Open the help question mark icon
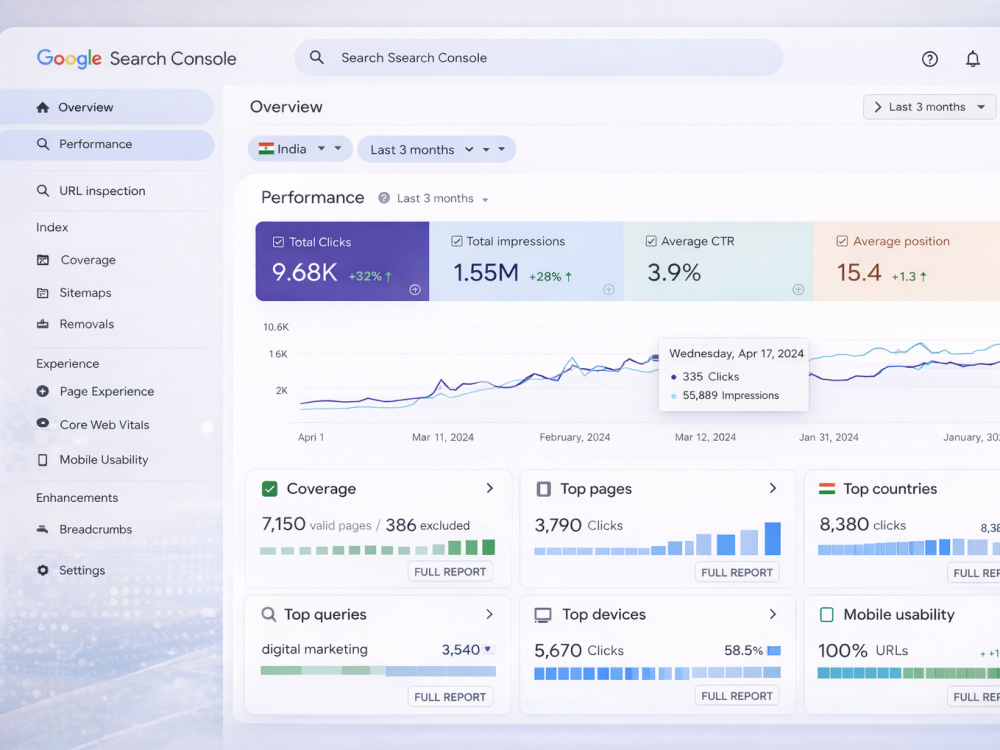Image resolution: width=1000 pixels, height=750 pixels. click(929, 59)
